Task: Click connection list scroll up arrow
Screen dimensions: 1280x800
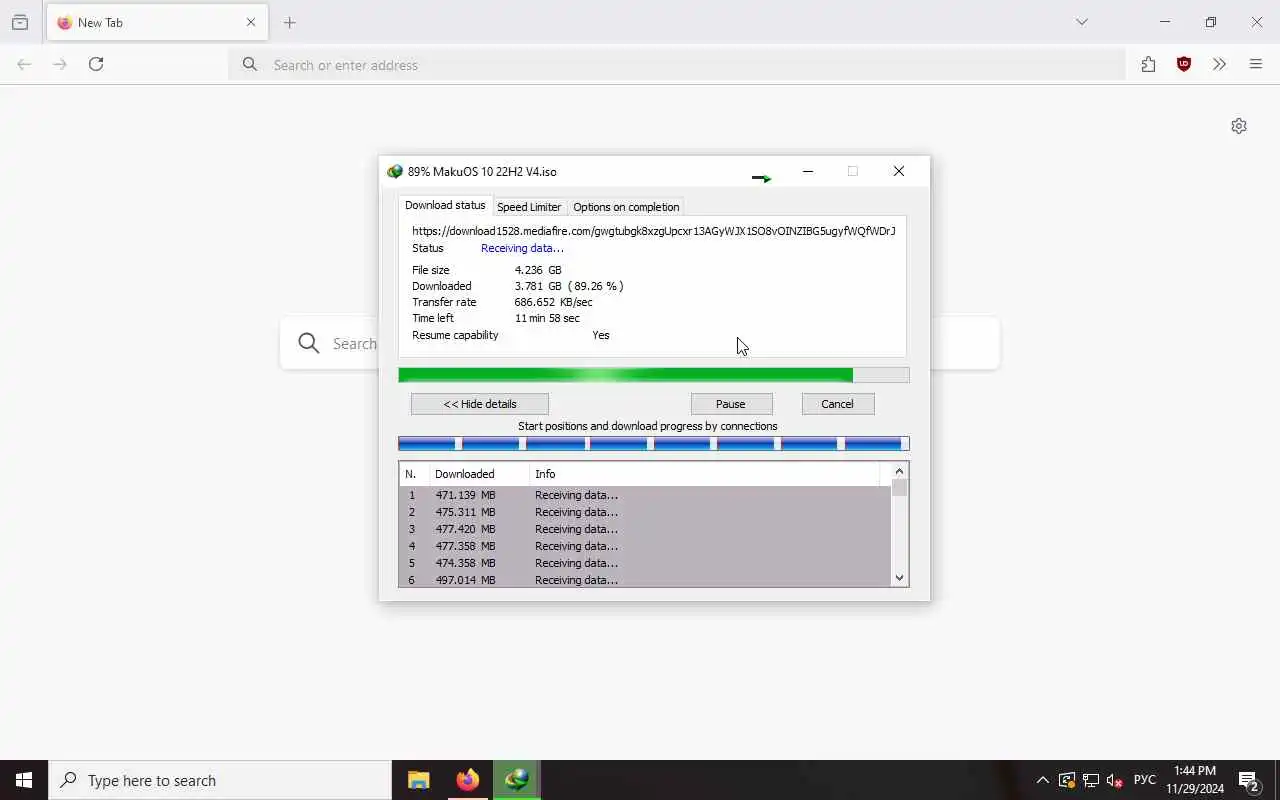Action: (899, 471)
